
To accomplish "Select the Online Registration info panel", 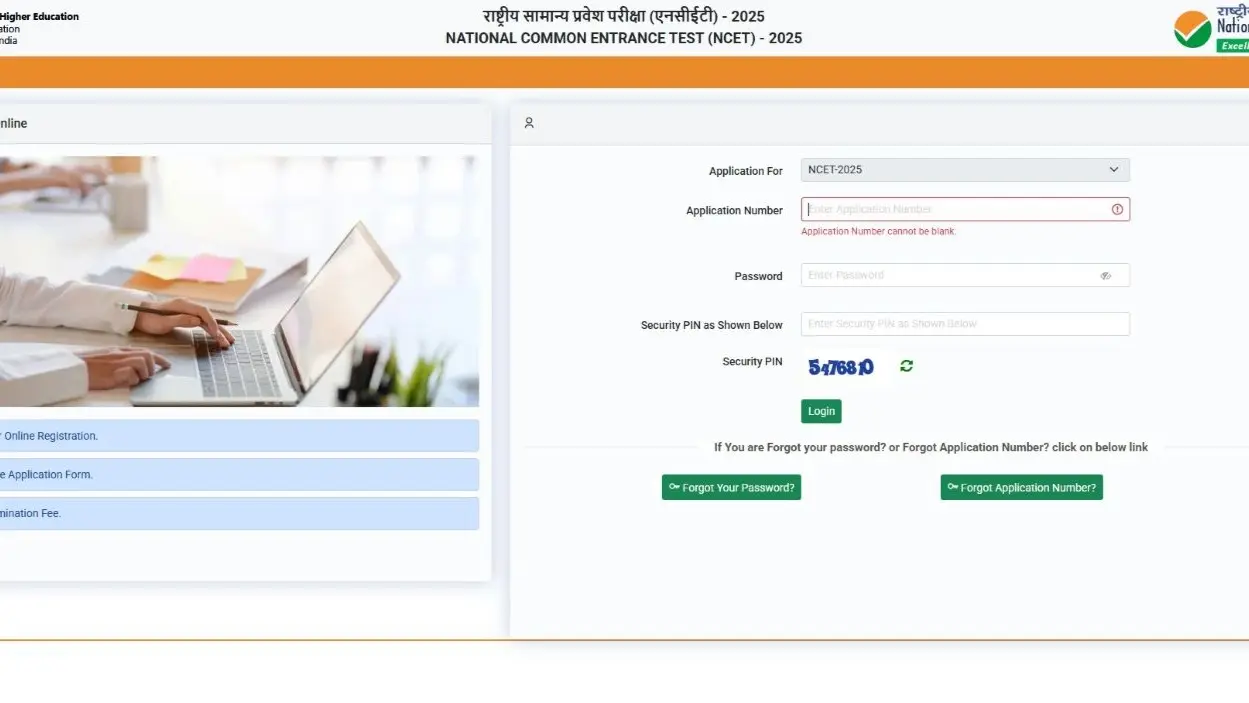I will pos(240,435).
